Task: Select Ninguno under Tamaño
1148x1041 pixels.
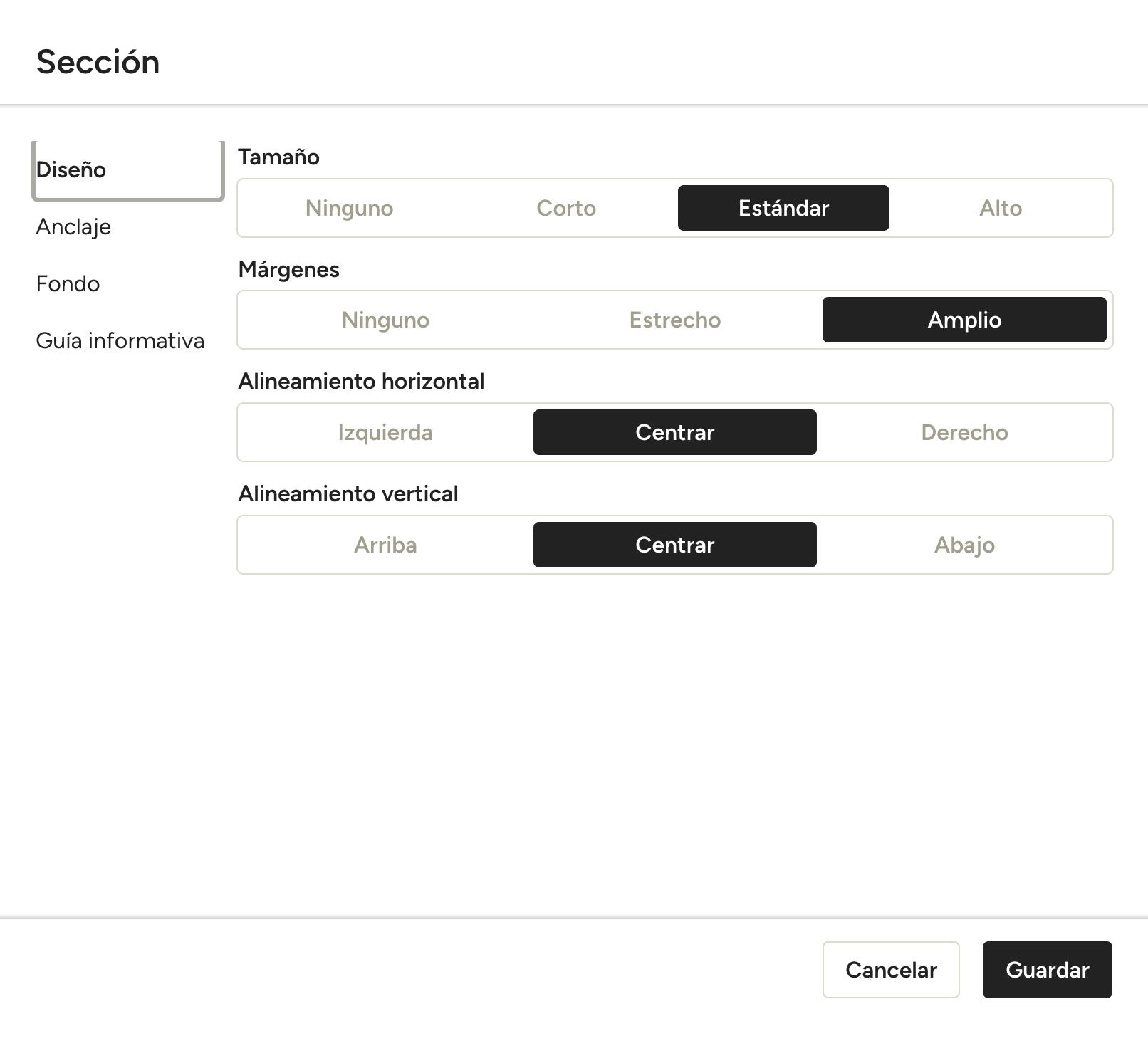Action: coord(349,208)
